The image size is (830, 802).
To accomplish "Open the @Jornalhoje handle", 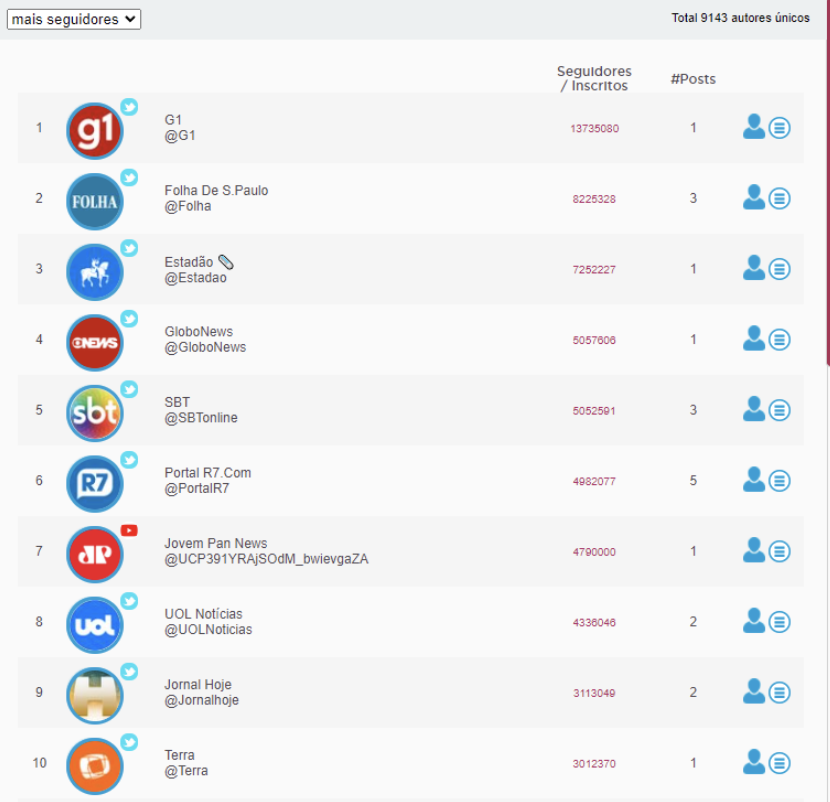I will 202,700.
